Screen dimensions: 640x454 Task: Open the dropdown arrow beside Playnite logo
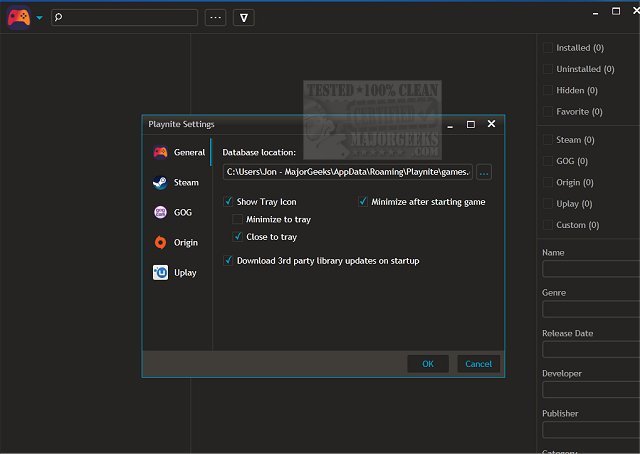39,18
